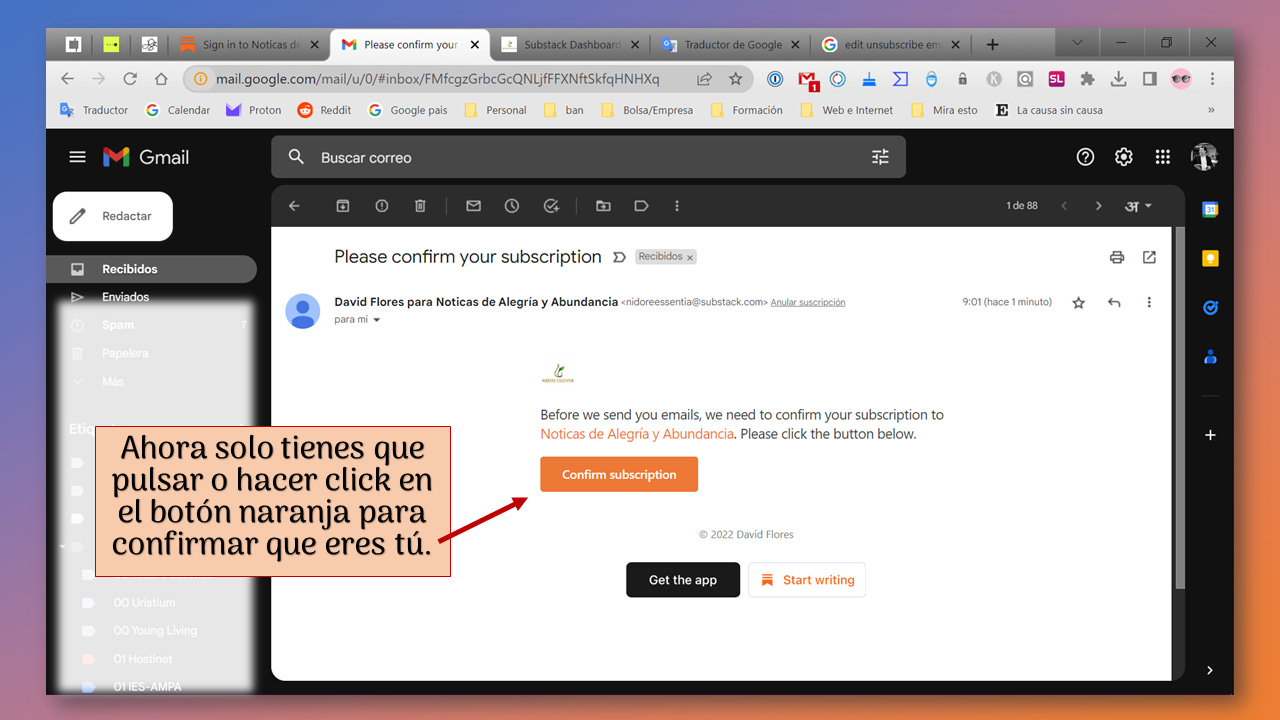Go to older message arrow

[x=1098, y=206]
